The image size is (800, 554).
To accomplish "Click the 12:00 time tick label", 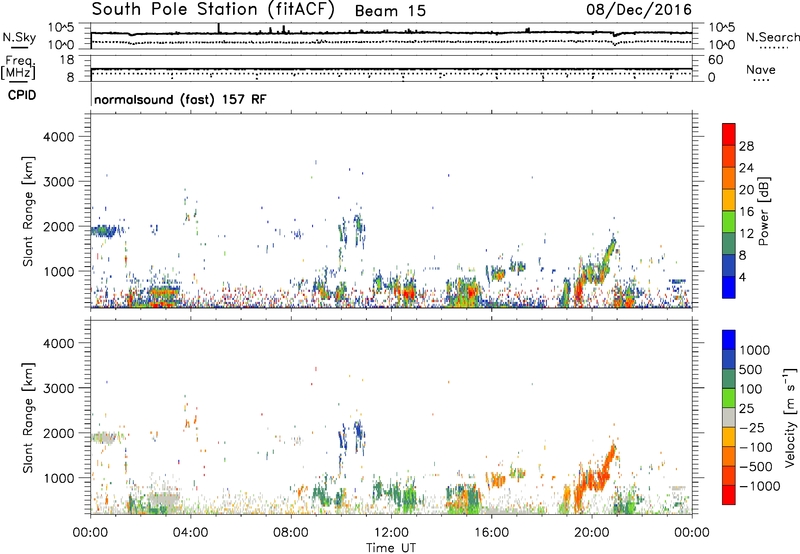I will (391, 533).
